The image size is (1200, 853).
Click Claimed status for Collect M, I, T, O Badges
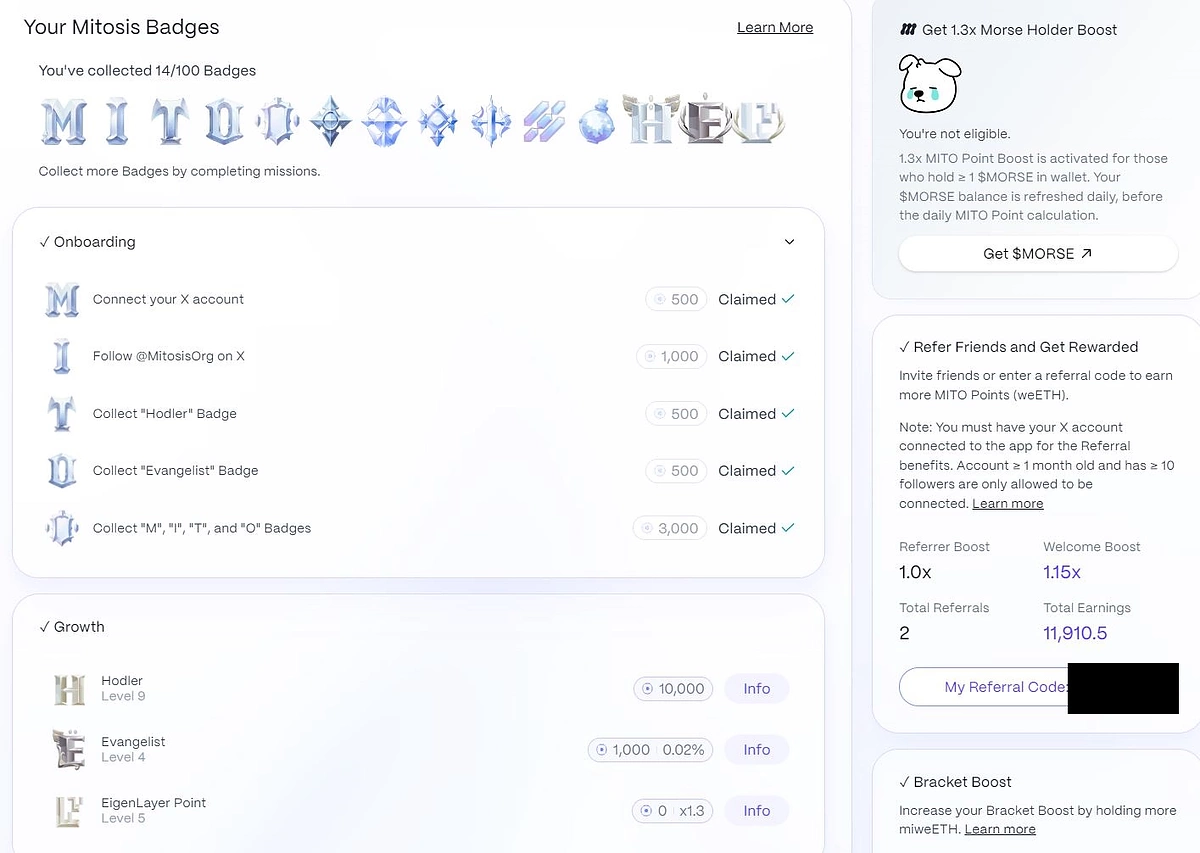click(x=756, y=528)
